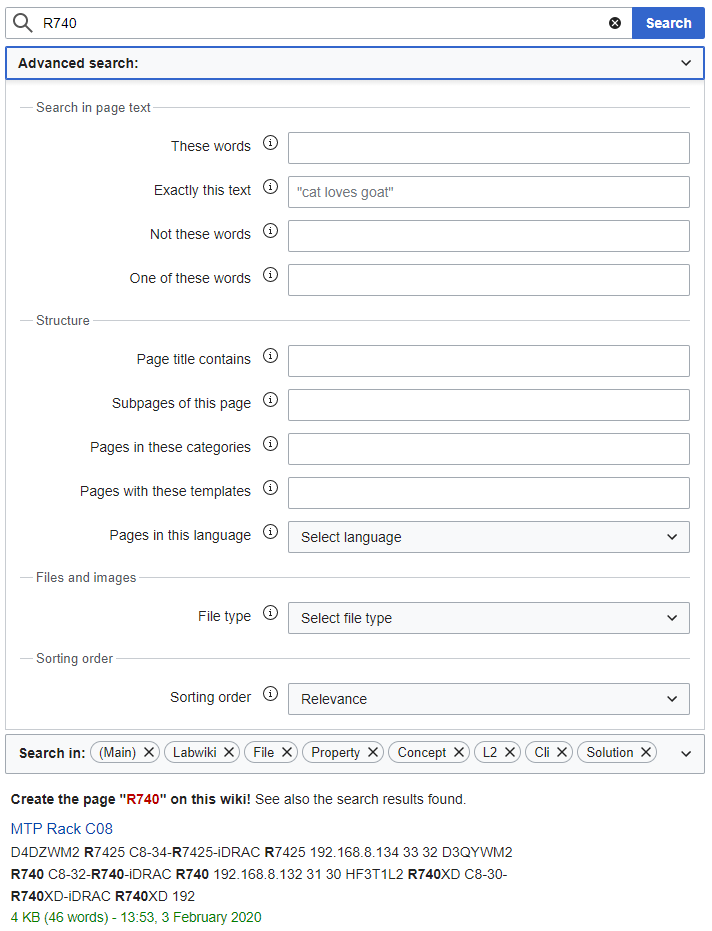The image size is (712, 931).
Task: Open the Select language dropdown
Action: [x=488, y=537]
